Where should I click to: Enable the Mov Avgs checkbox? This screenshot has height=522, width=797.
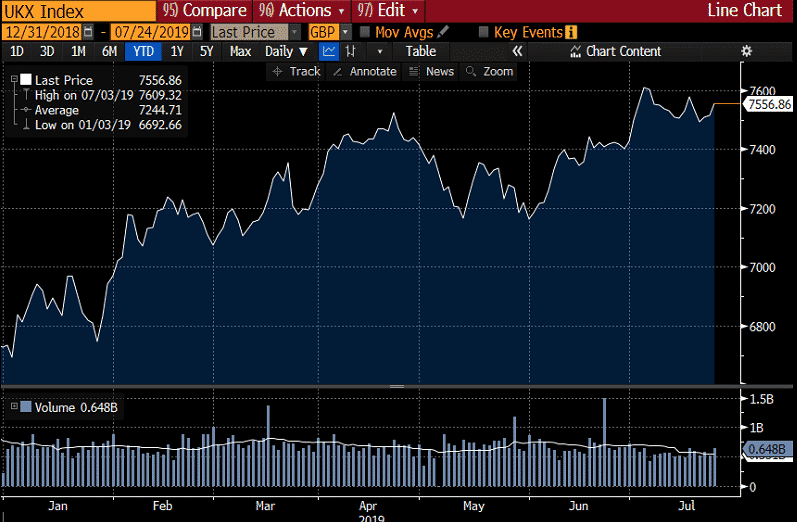click(364, 32)
